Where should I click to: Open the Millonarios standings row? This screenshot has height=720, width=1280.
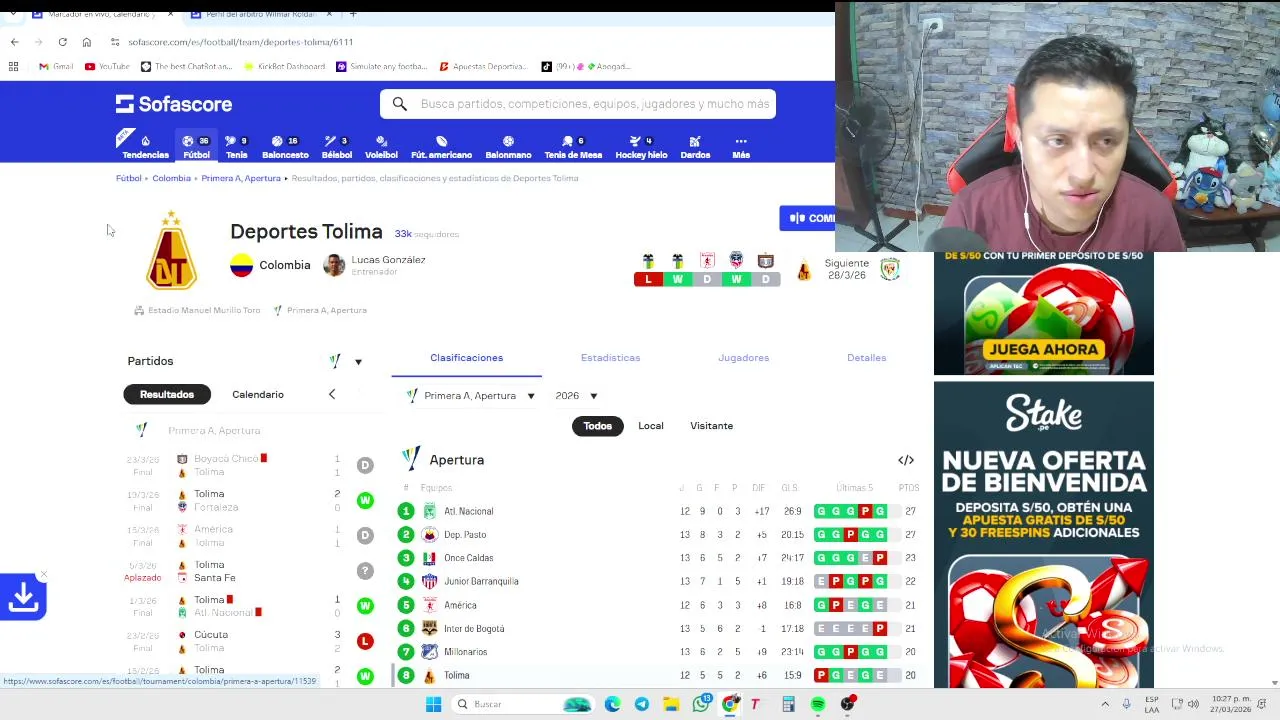click(659, 652)
